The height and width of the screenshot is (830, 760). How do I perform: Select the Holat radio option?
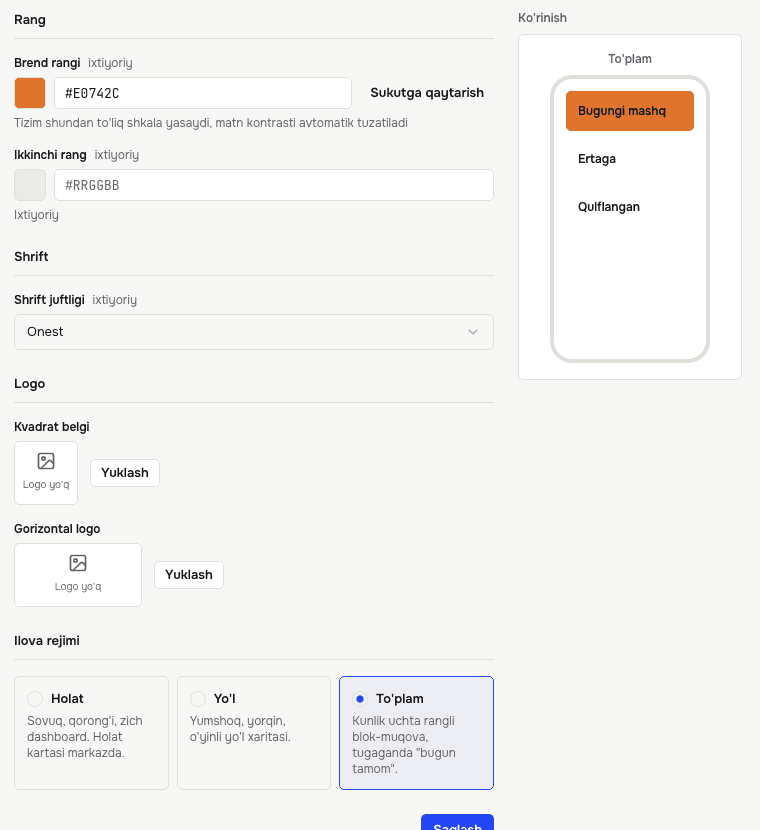click(x=35, y=699)
